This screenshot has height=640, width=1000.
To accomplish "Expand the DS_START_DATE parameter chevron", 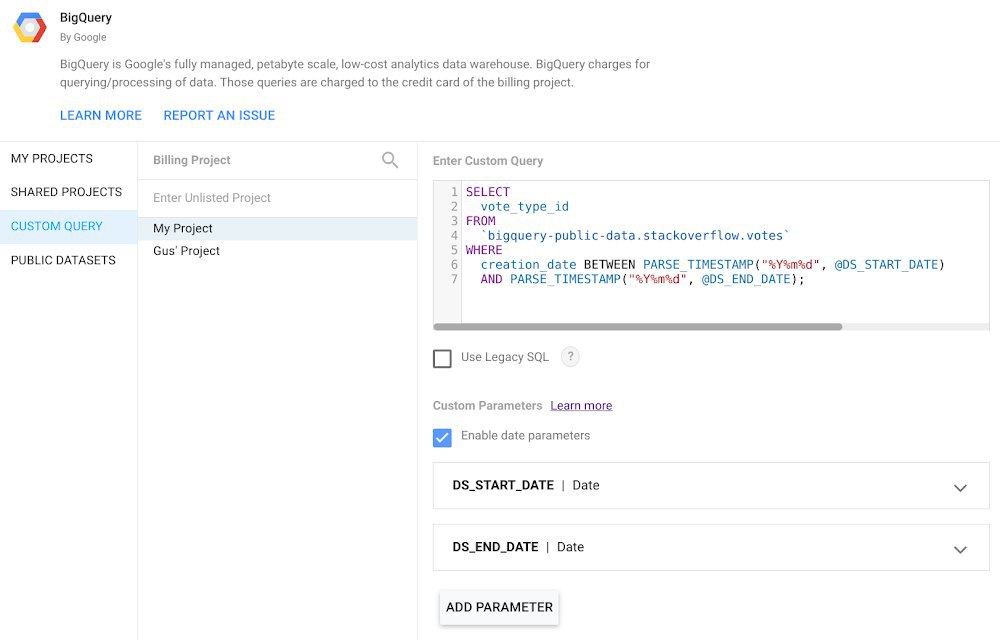I will click(x=960, y=488).
